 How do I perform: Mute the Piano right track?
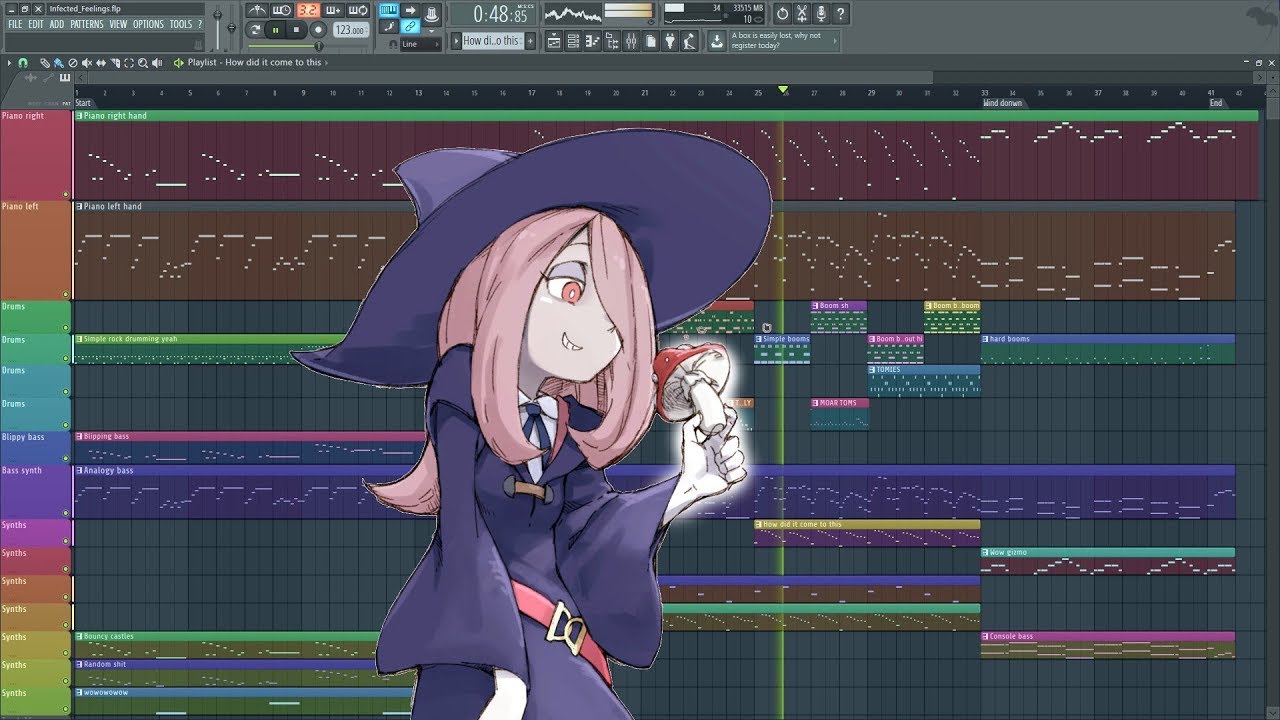(x=66, y=194)
